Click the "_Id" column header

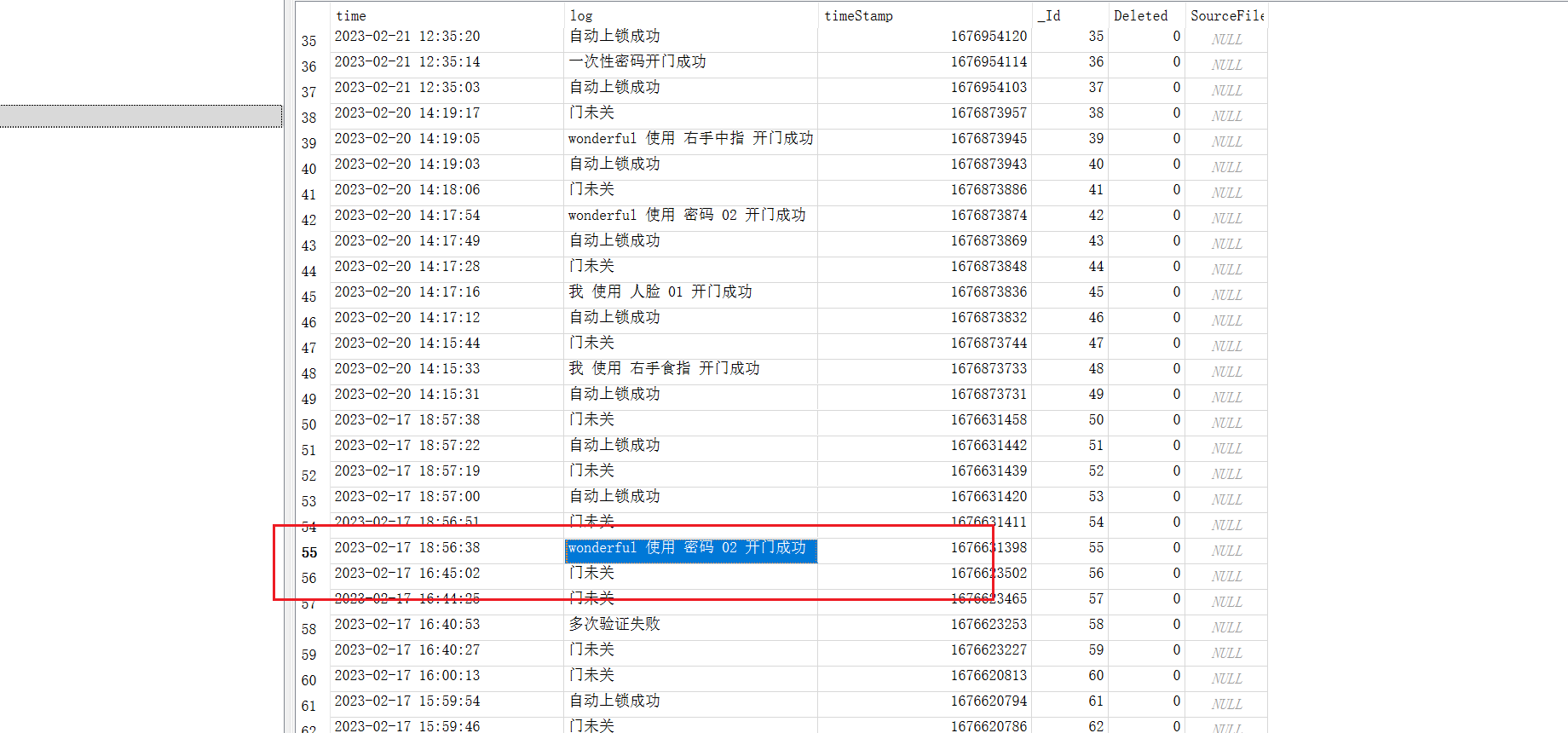pos(1050,15)
